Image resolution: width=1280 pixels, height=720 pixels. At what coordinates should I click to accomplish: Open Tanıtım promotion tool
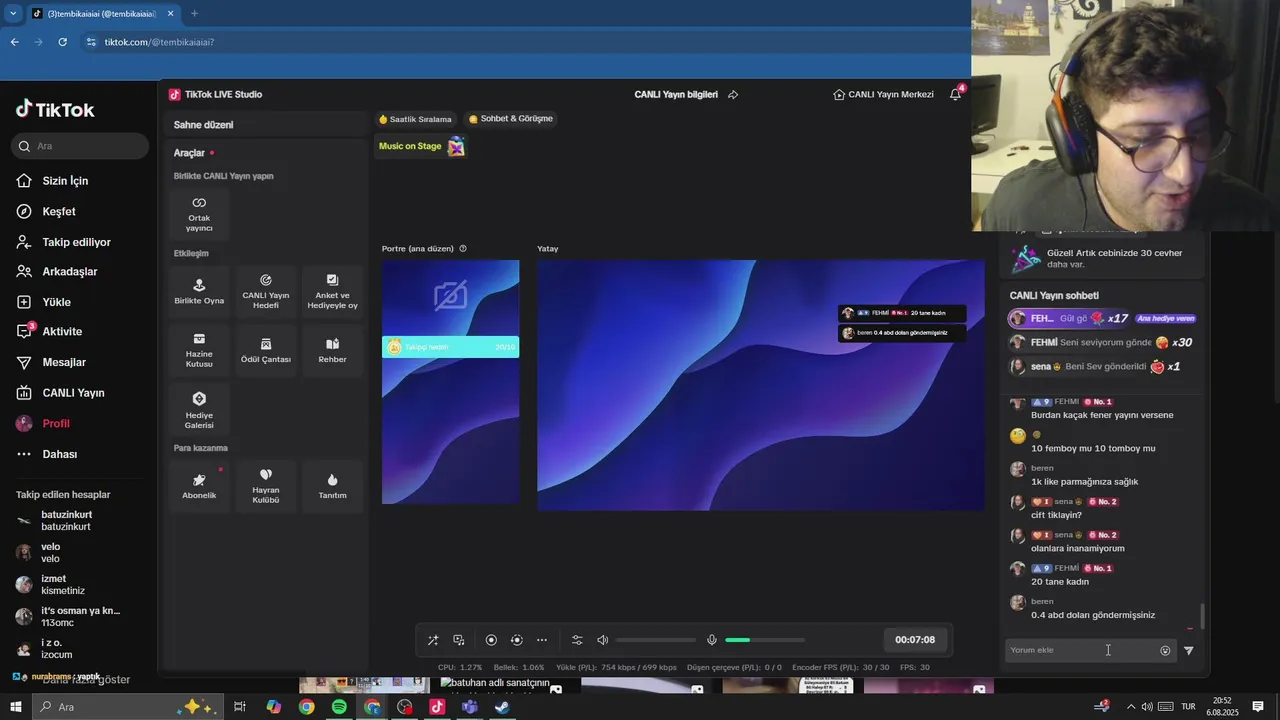pos(332,486)
